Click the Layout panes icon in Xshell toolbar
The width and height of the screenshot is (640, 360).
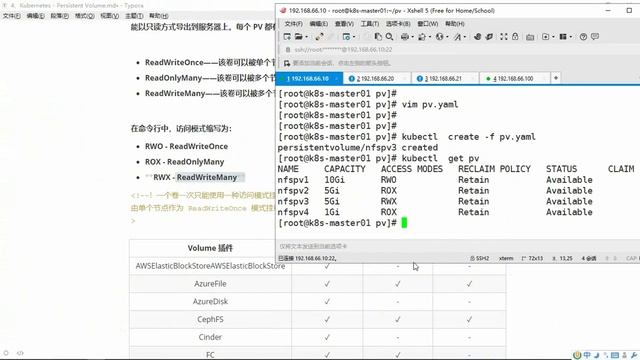563,37
